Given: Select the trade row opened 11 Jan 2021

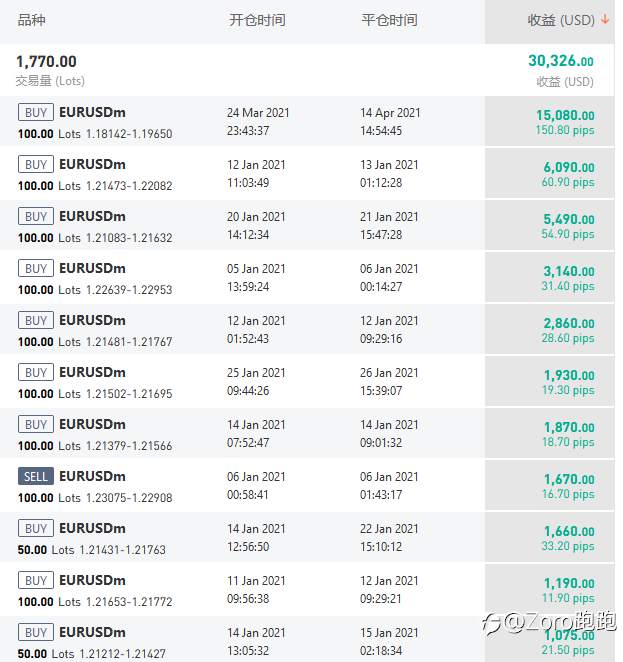Looking at the screenshot, I should (307, 589).
